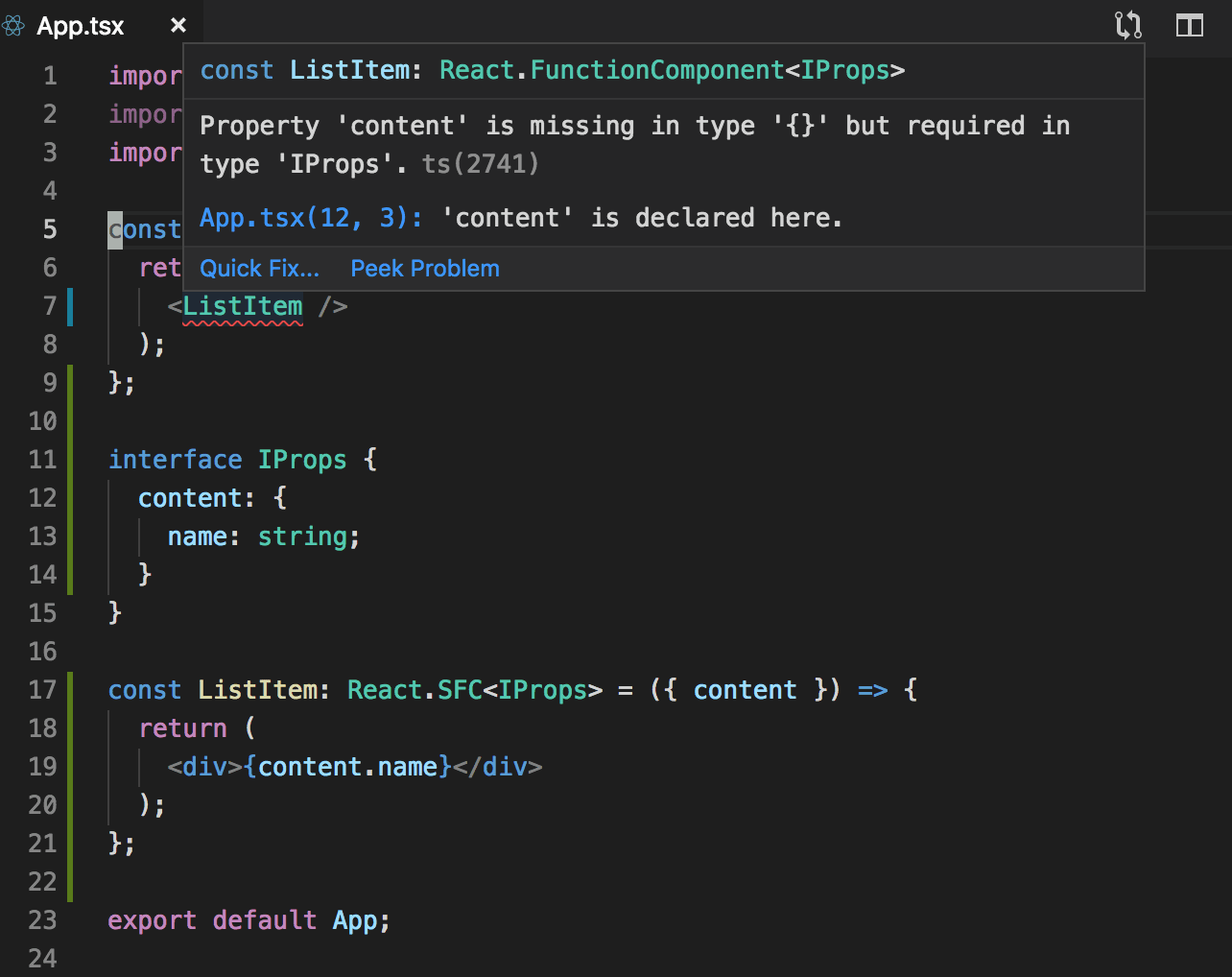Viewport: 1232px width, 977px height.
Task: Click the underlined ListItem tag on line 7
Action: pyautogui.click(x=243, y=306)
